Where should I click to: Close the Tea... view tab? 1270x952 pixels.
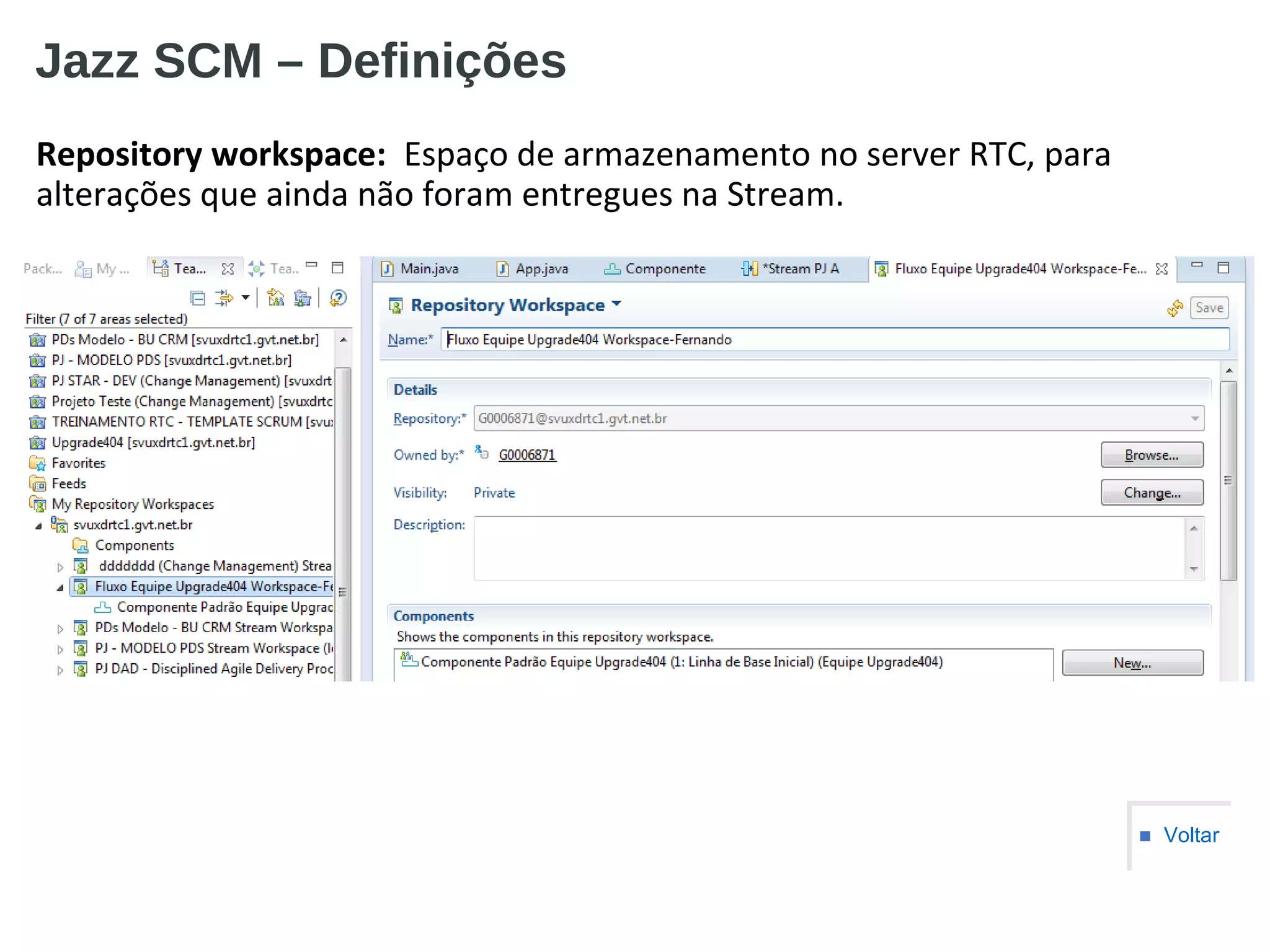pyautogui.click(x=228, y=269)
